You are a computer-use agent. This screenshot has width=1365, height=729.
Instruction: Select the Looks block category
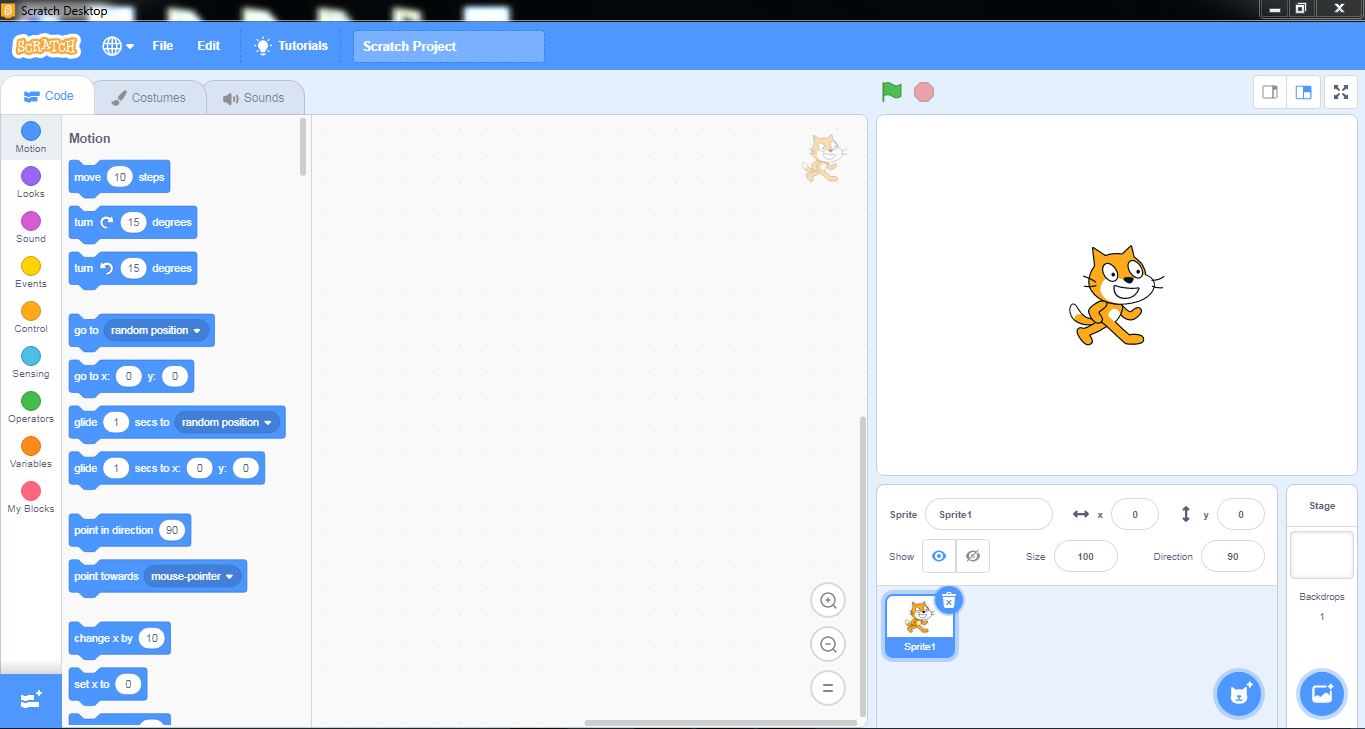click(x=31, y=183)
